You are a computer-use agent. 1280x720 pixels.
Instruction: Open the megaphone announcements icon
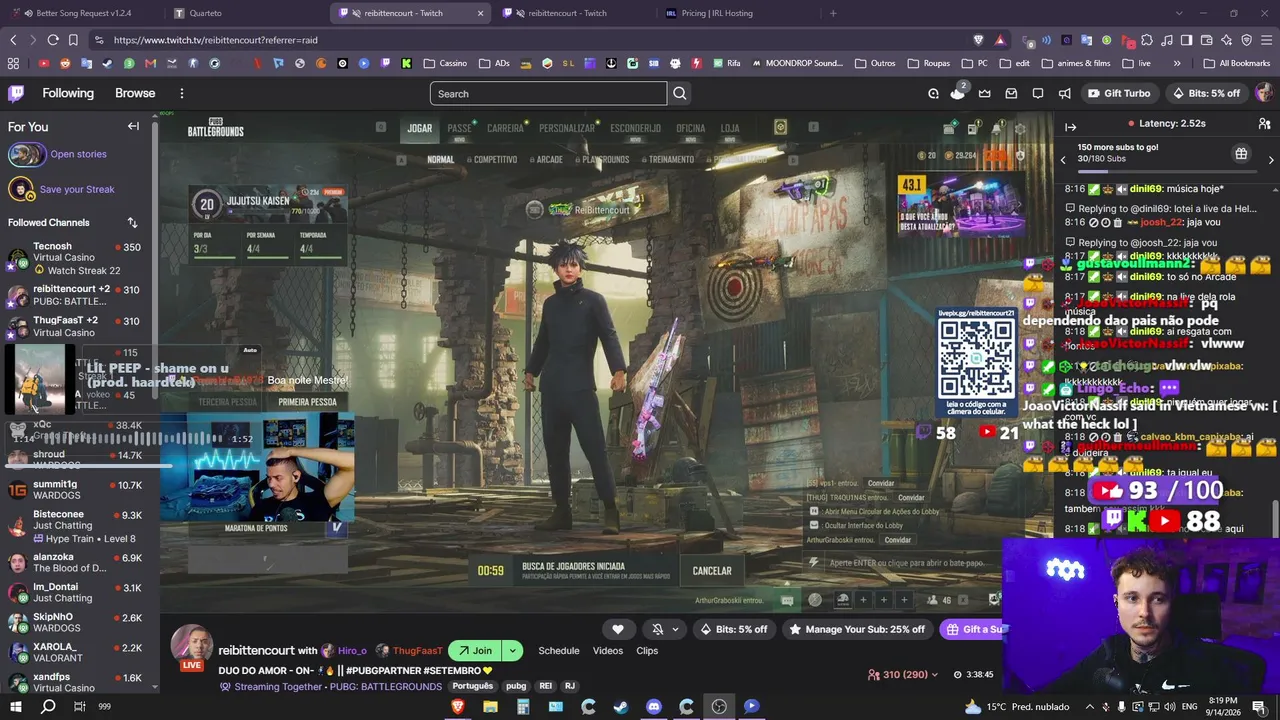(1065, 93)
